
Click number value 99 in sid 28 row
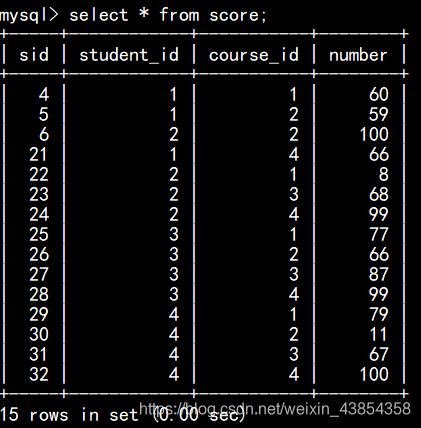[379, 294]
